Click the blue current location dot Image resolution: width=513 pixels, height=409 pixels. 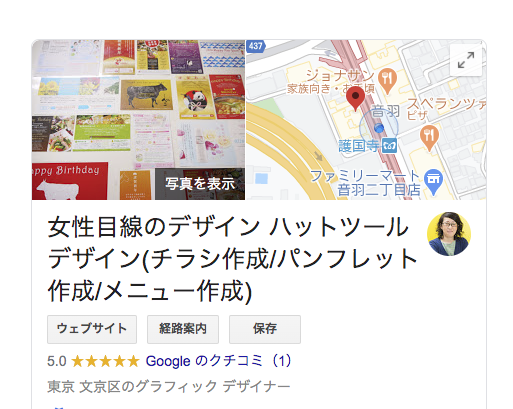pyautogui.click(x=379, y=128)
